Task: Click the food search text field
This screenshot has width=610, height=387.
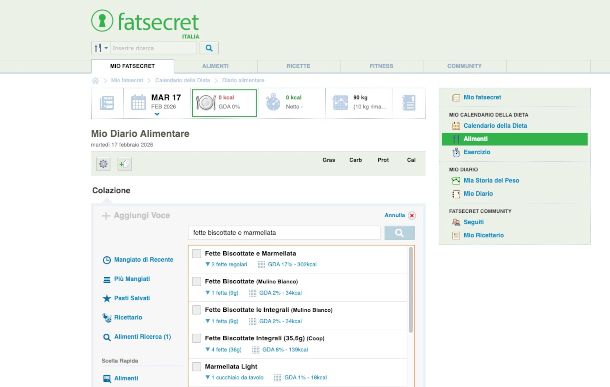Action: pos(284,233)
